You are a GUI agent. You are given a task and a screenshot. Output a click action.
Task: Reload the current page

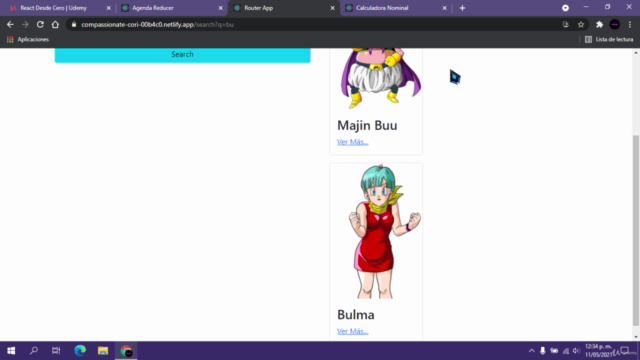40,24
